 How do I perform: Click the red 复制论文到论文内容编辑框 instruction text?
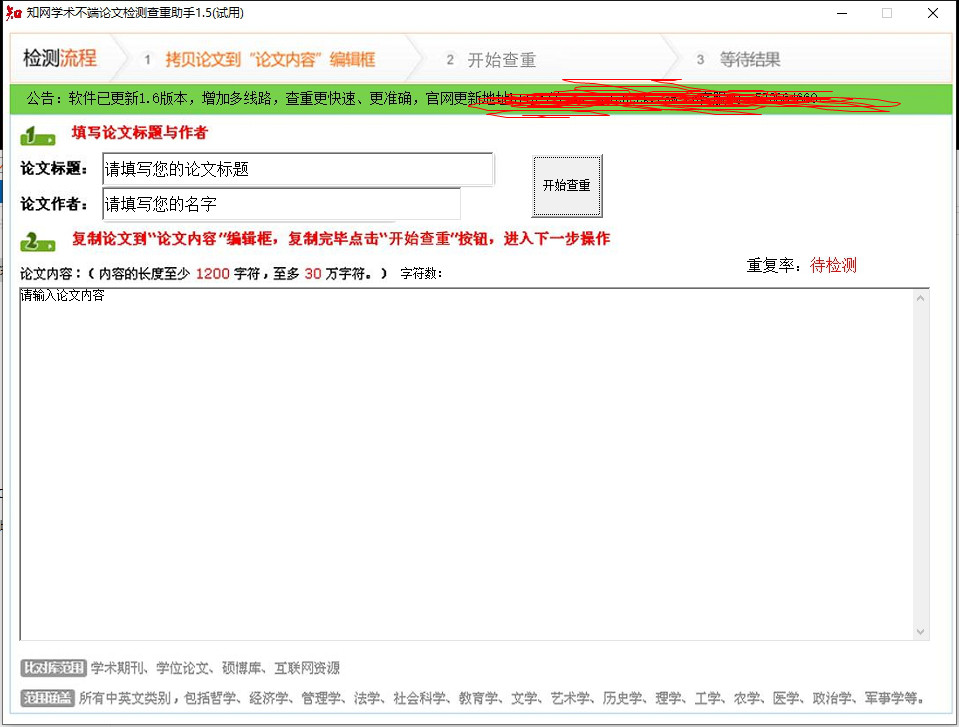(341, 238)
